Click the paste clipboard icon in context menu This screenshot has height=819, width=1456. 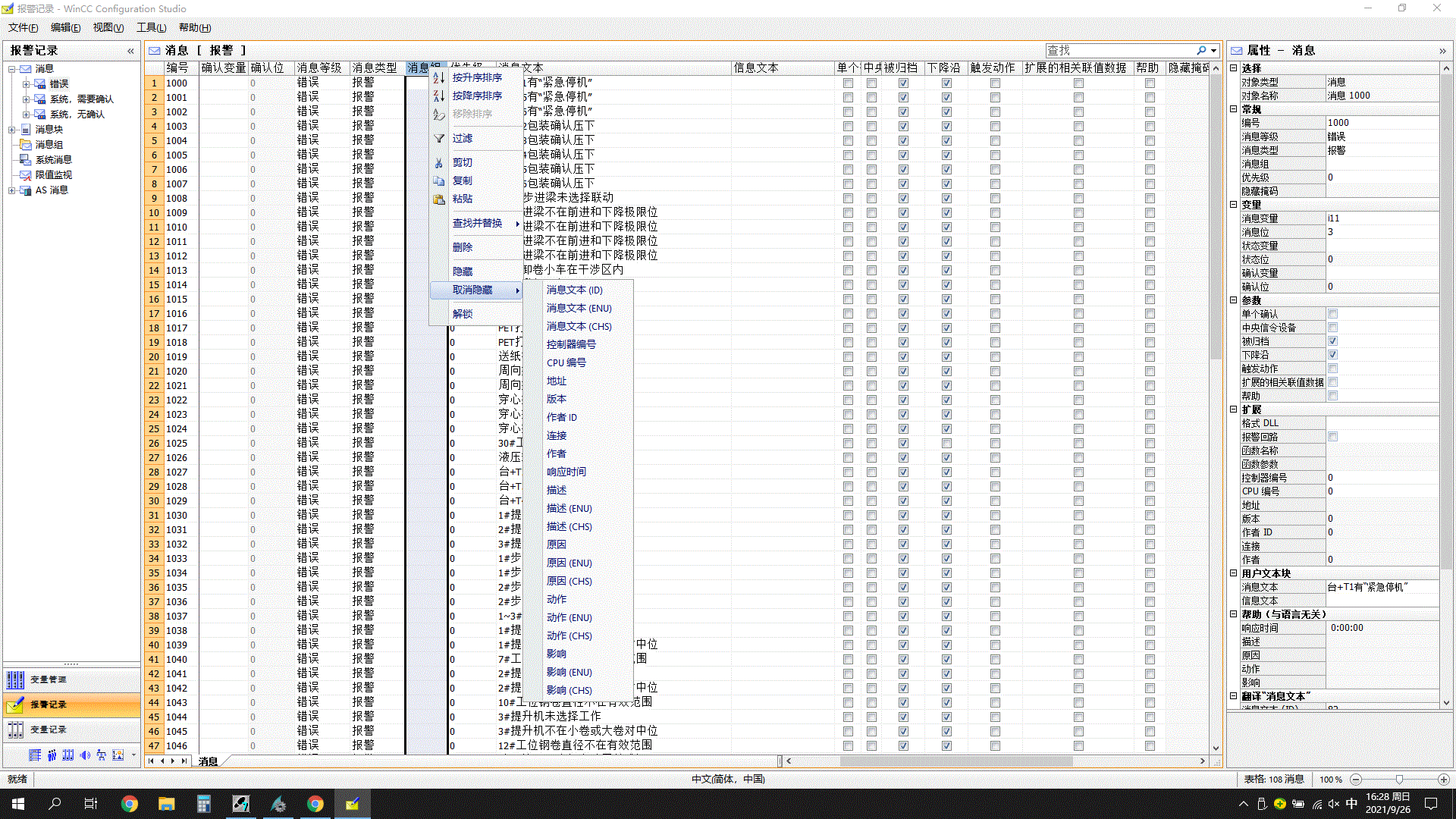pyautogui.click(x=439, y=199)
